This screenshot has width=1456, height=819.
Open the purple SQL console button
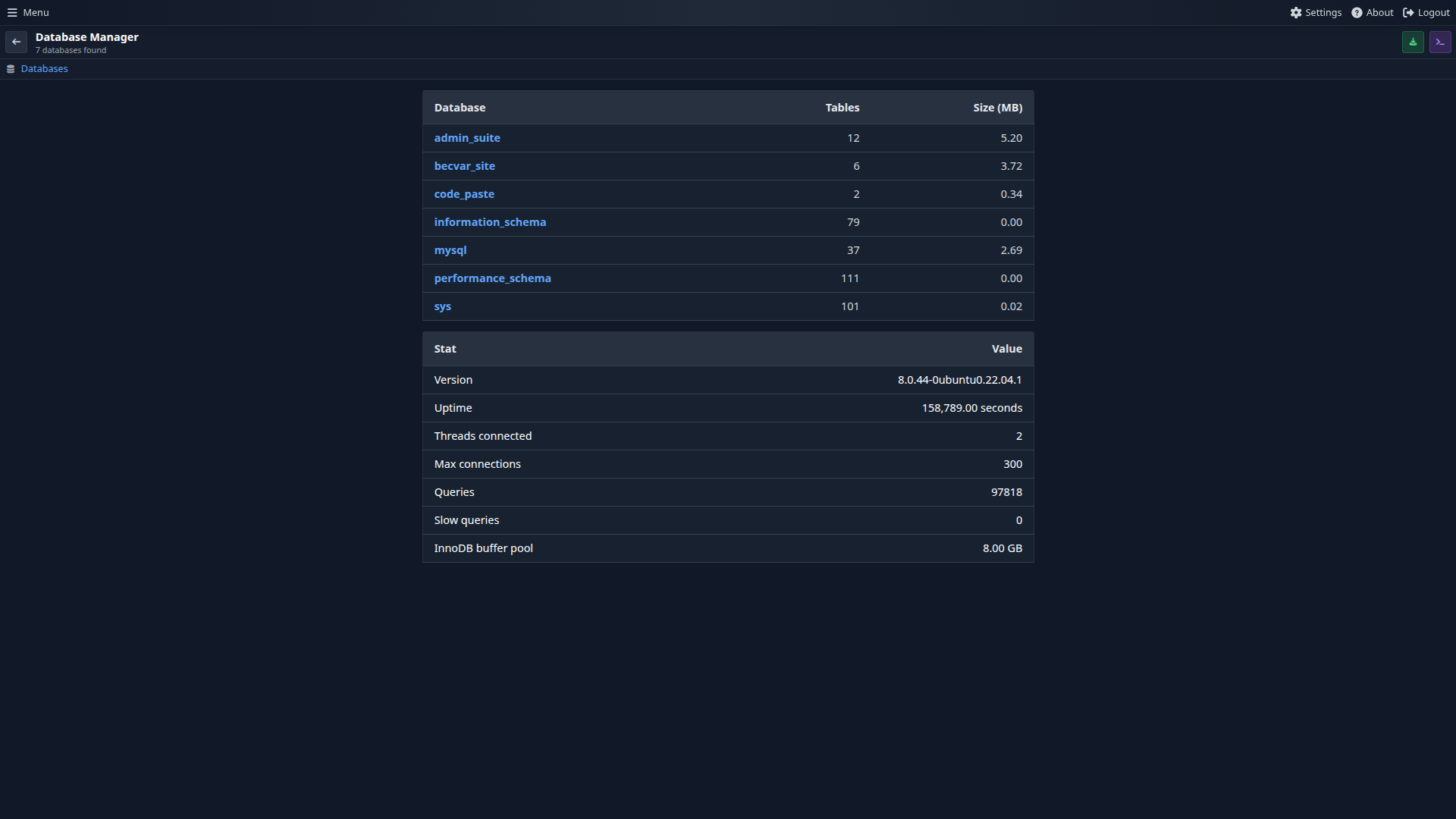pyautogui.click(x=1440, y=42)
